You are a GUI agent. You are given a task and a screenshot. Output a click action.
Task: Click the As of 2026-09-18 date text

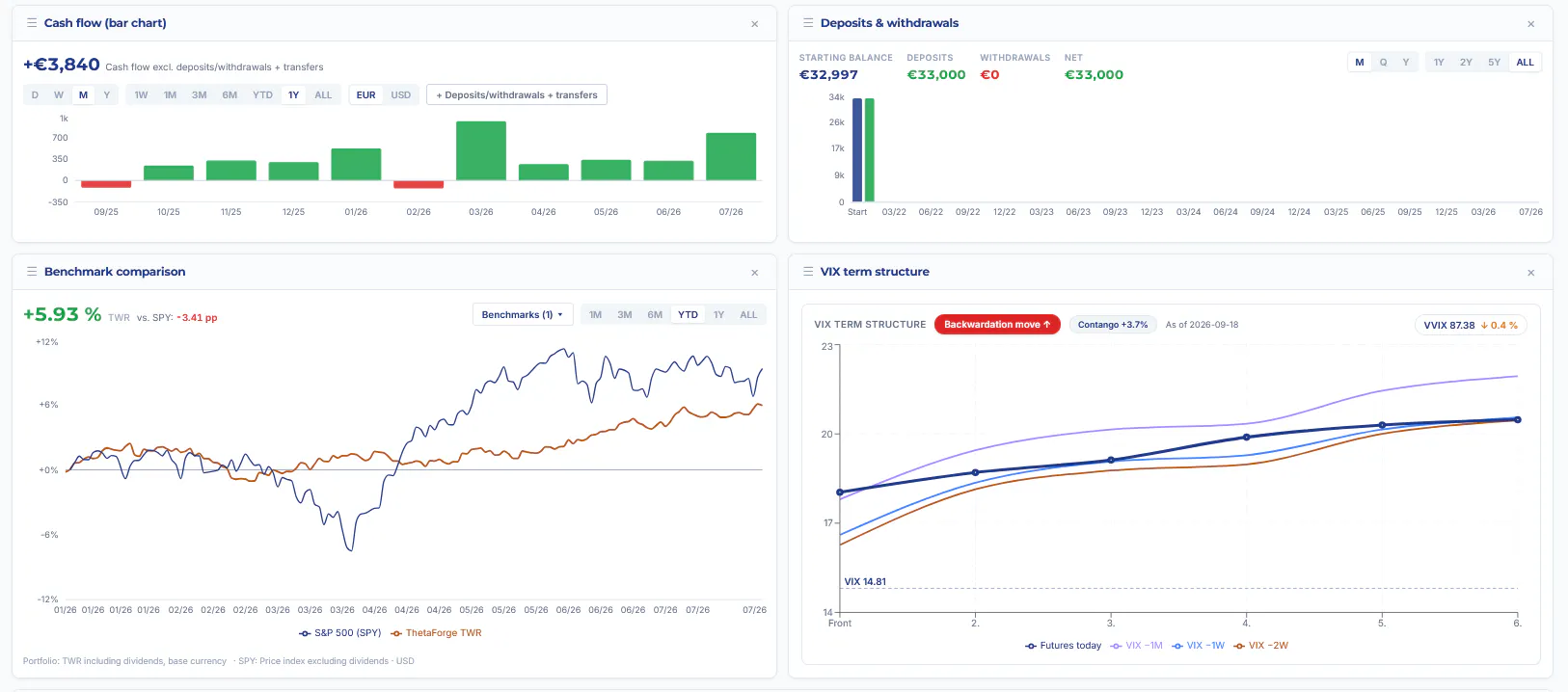pyautogui.click(x=1202, y=325)
